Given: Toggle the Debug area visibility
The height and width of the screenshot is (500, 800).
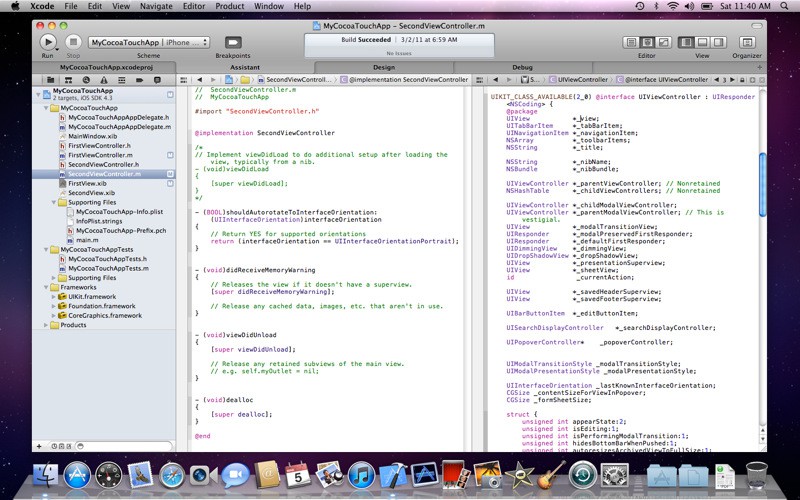Looking at the screenshot, I should tap(702, 42).
